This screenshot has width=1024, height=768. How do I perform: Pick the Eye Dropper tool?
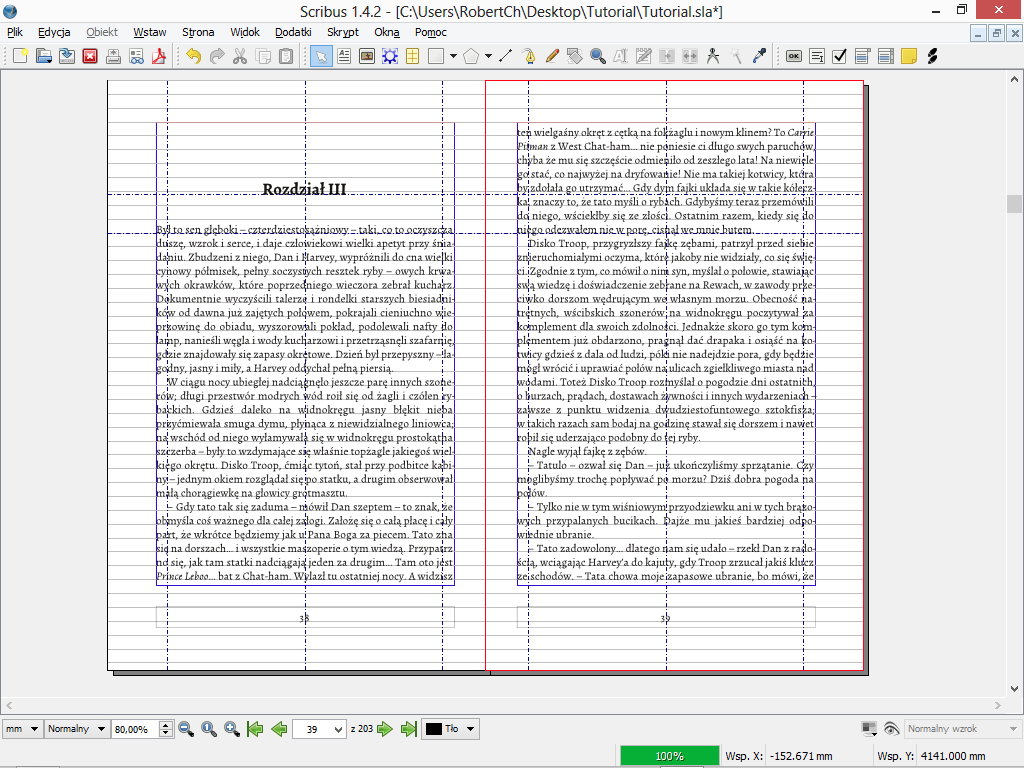click(758, 56)
